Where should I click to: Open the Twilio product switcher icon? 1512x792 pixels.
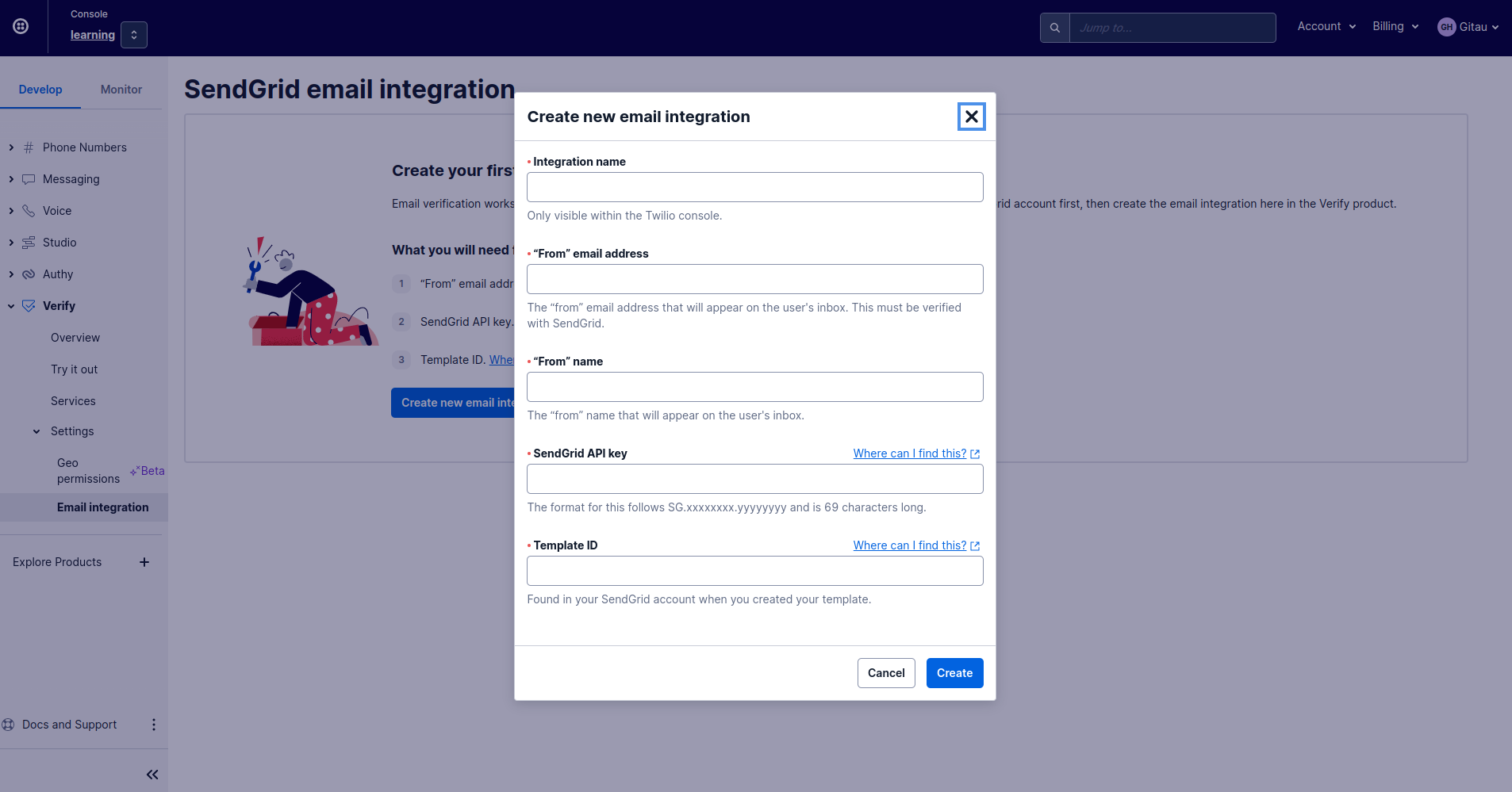pos(21,26)
